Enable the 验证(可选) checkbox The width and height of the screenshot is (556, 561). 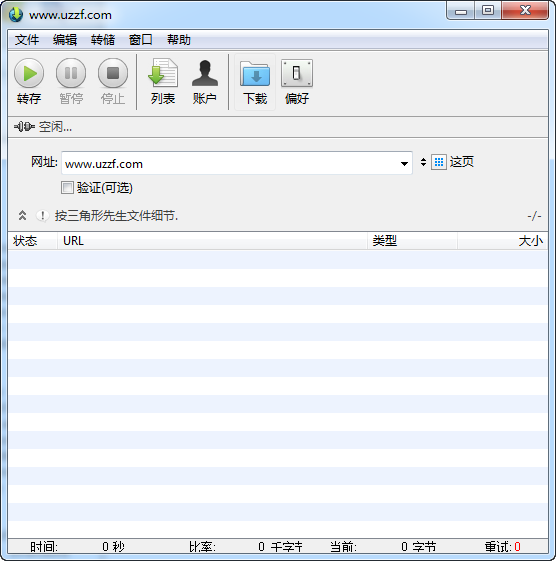(x=67, y=187)
